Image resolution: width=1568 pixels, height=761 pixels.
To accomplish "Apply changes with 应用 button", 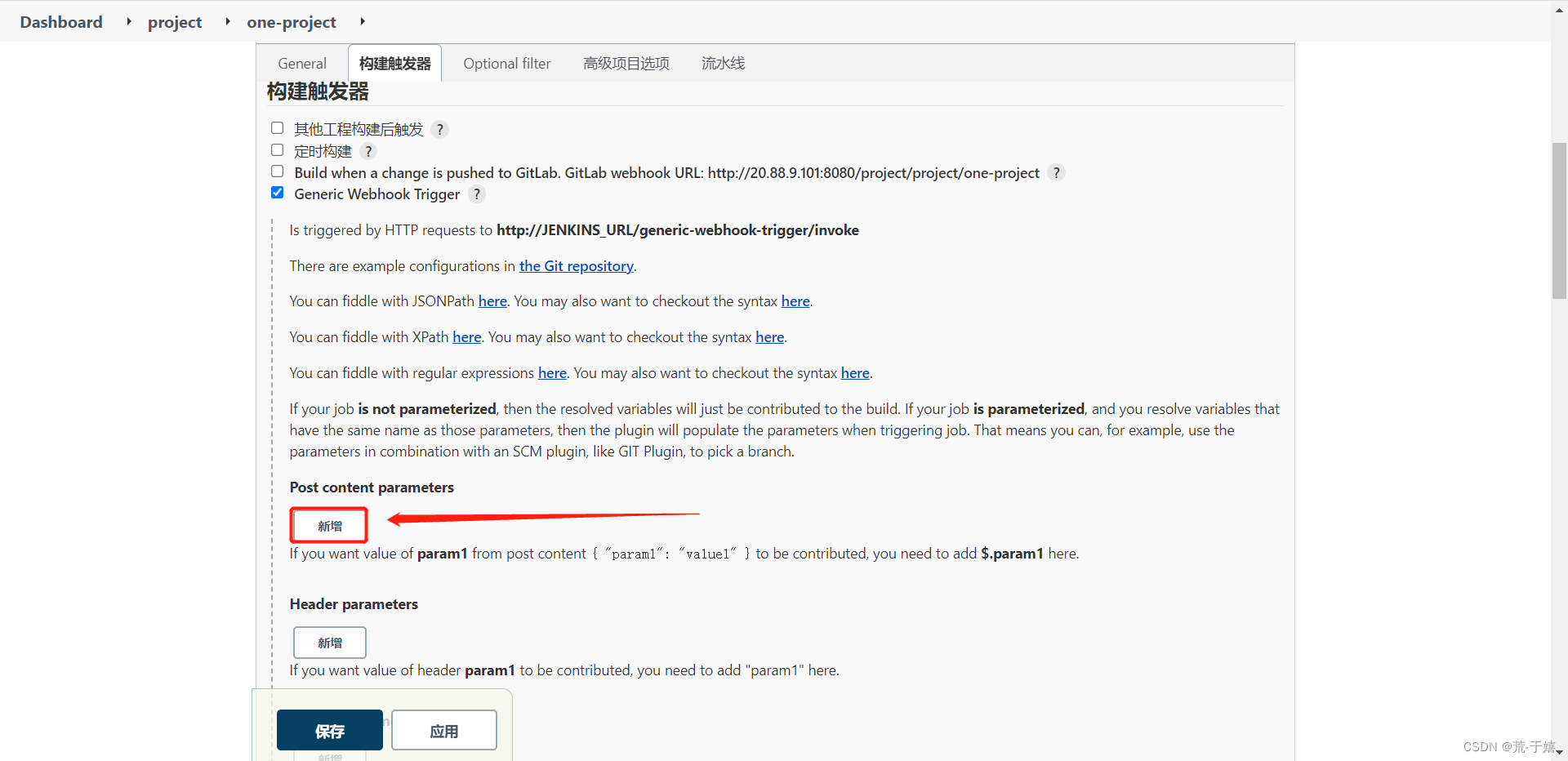I will coord(444,730).
